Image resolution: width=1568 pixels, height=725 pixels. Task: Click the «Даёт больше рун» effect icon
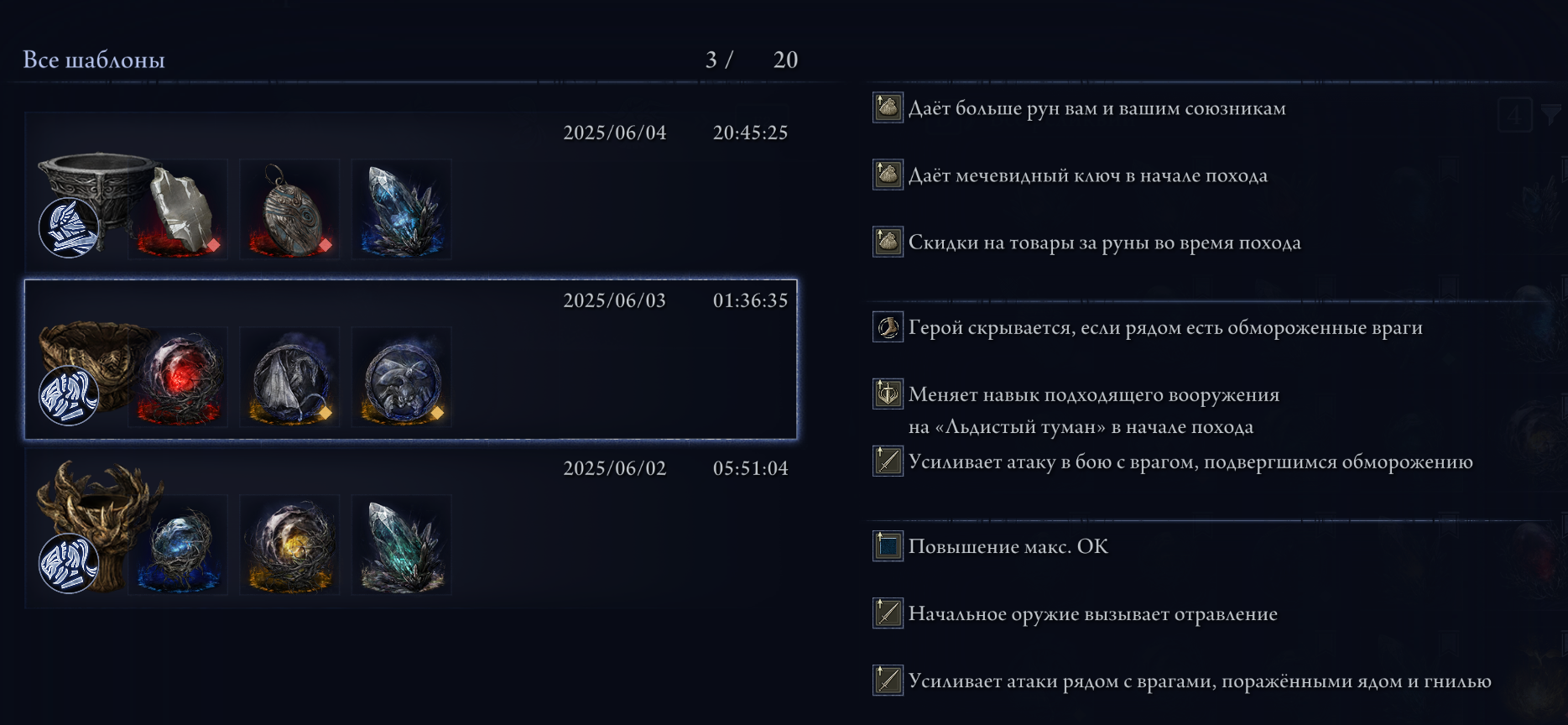point(888,107)
